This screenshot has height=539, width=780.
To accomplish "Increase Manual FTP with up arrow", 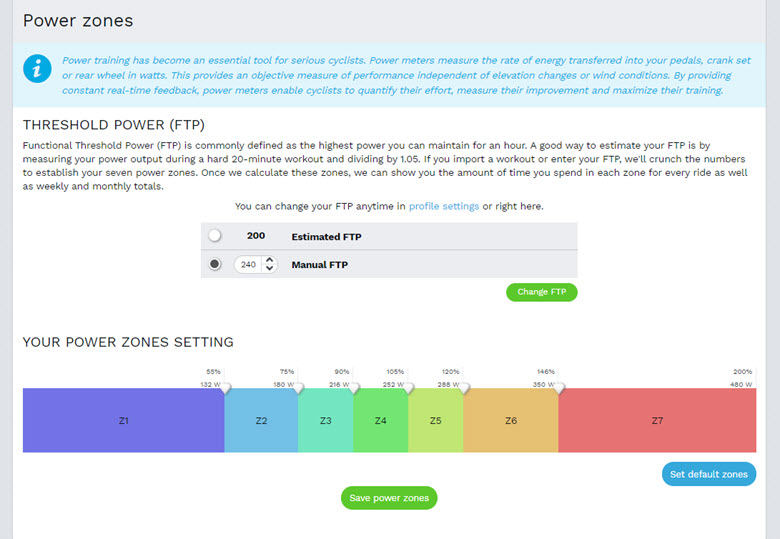I will tap(269, 260).
